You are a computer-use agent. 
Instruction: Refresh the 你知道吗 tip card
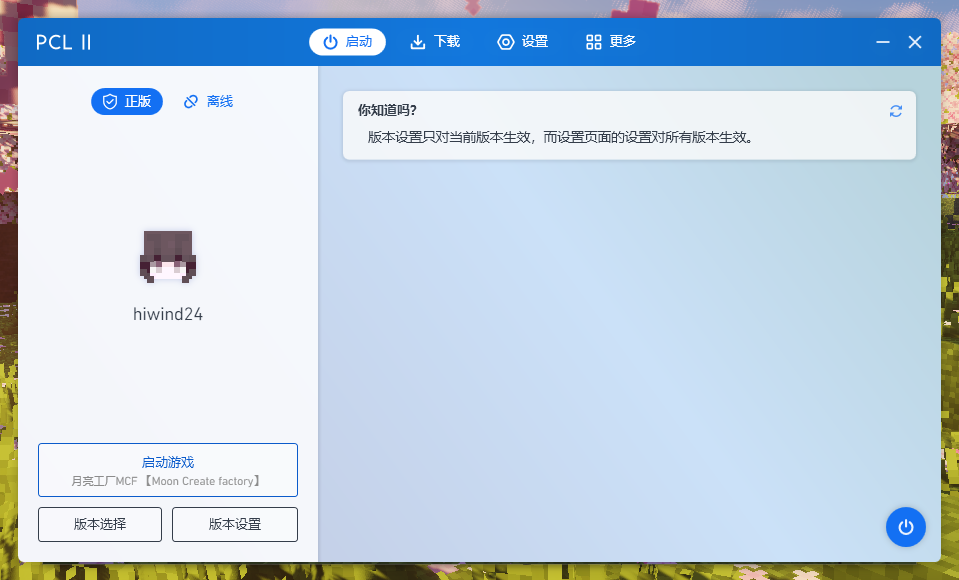coord(895,111)
